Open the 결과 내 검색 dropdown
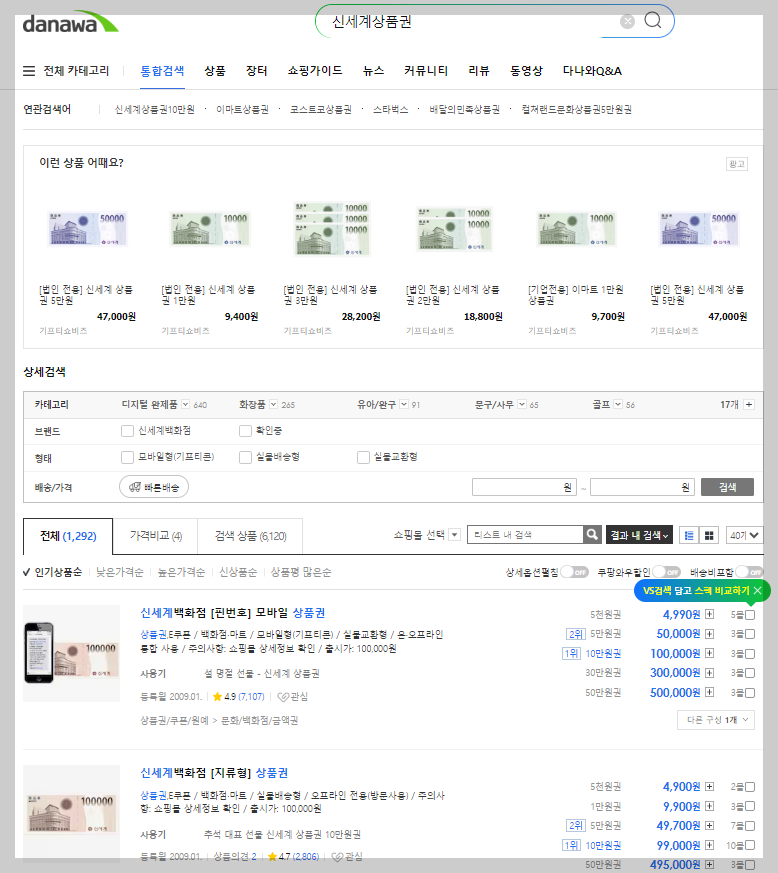The image size is (778, 873). [639, 534]
